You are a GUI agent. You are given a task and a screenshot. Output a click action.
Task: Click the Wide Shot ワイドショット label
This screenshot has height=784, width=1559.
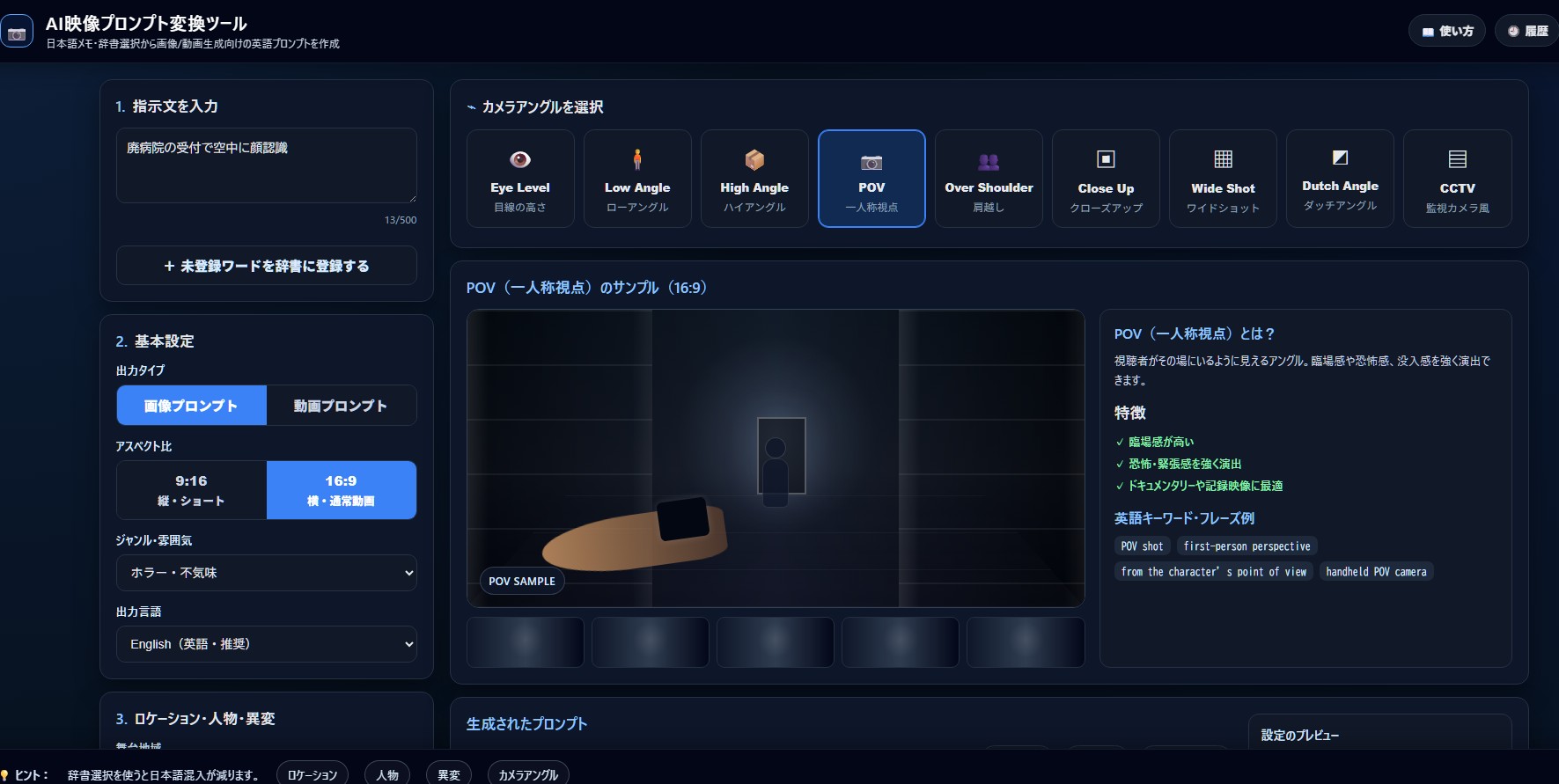(x=1223, y=209)
